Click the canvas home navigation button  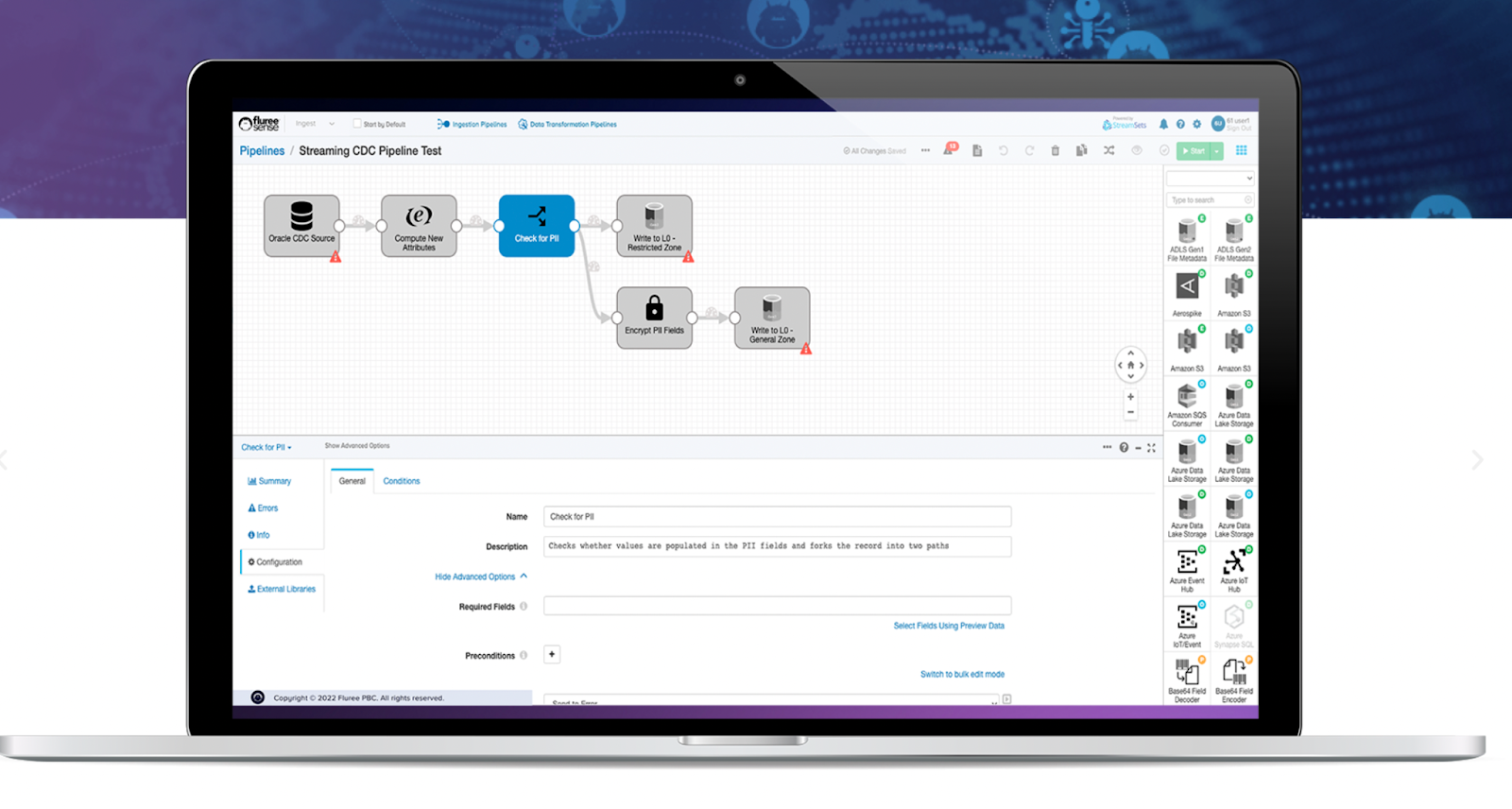point(1130,365)
